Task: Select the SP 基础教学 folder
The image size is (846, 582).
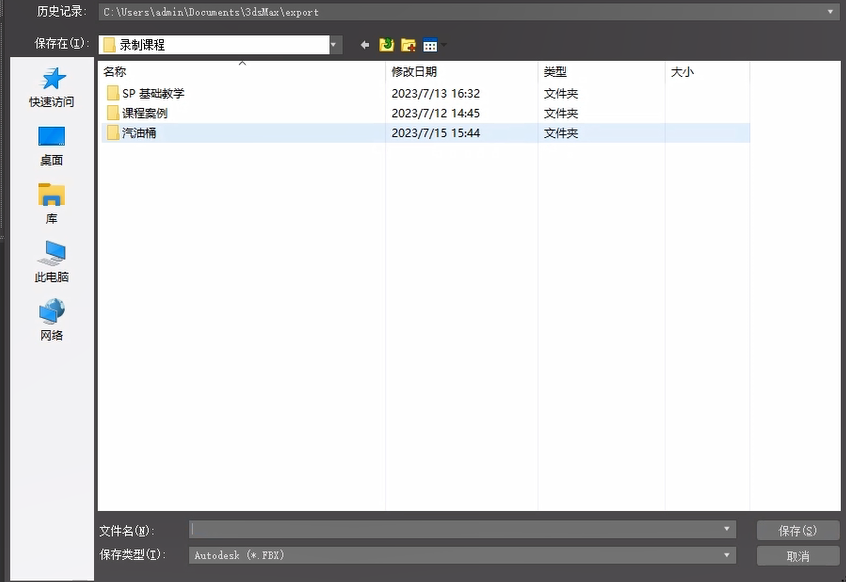Action: 153,93
